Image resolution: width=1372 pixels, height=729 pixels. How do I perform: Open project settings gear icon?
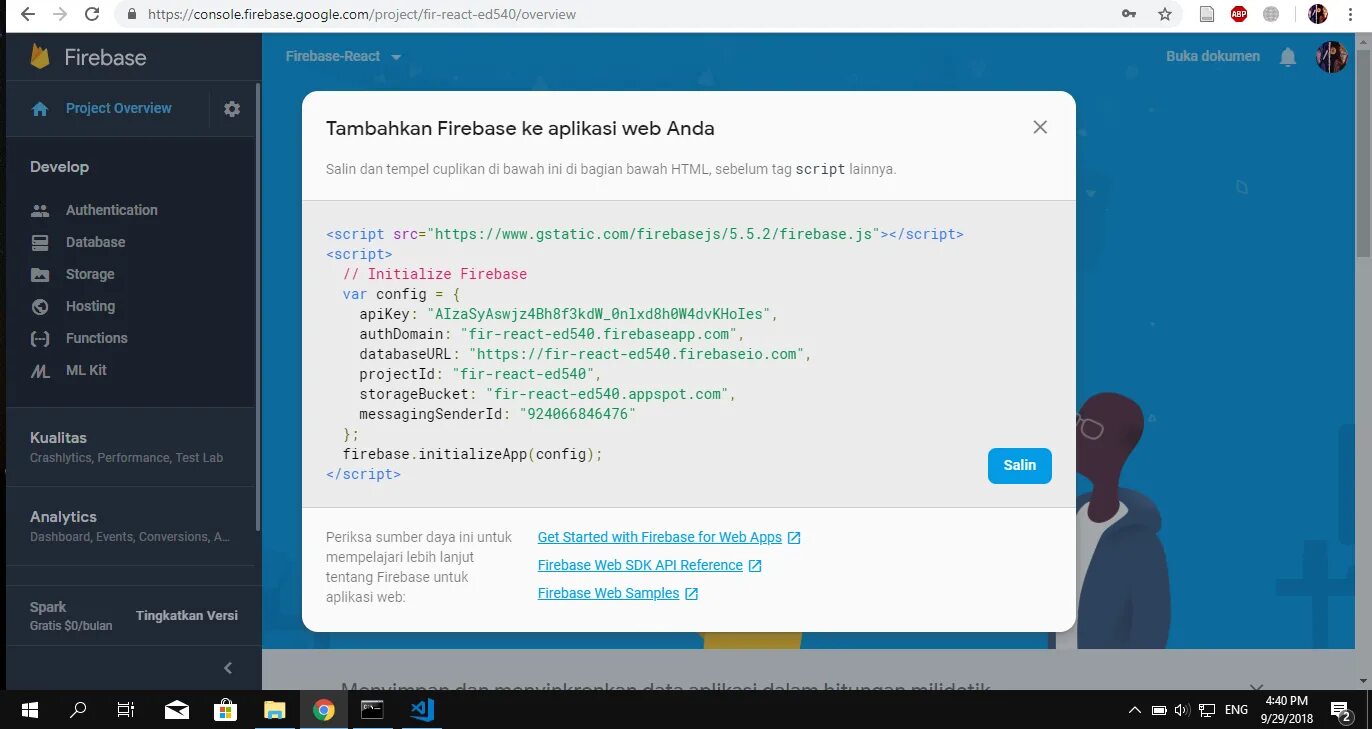pos(232,109)
